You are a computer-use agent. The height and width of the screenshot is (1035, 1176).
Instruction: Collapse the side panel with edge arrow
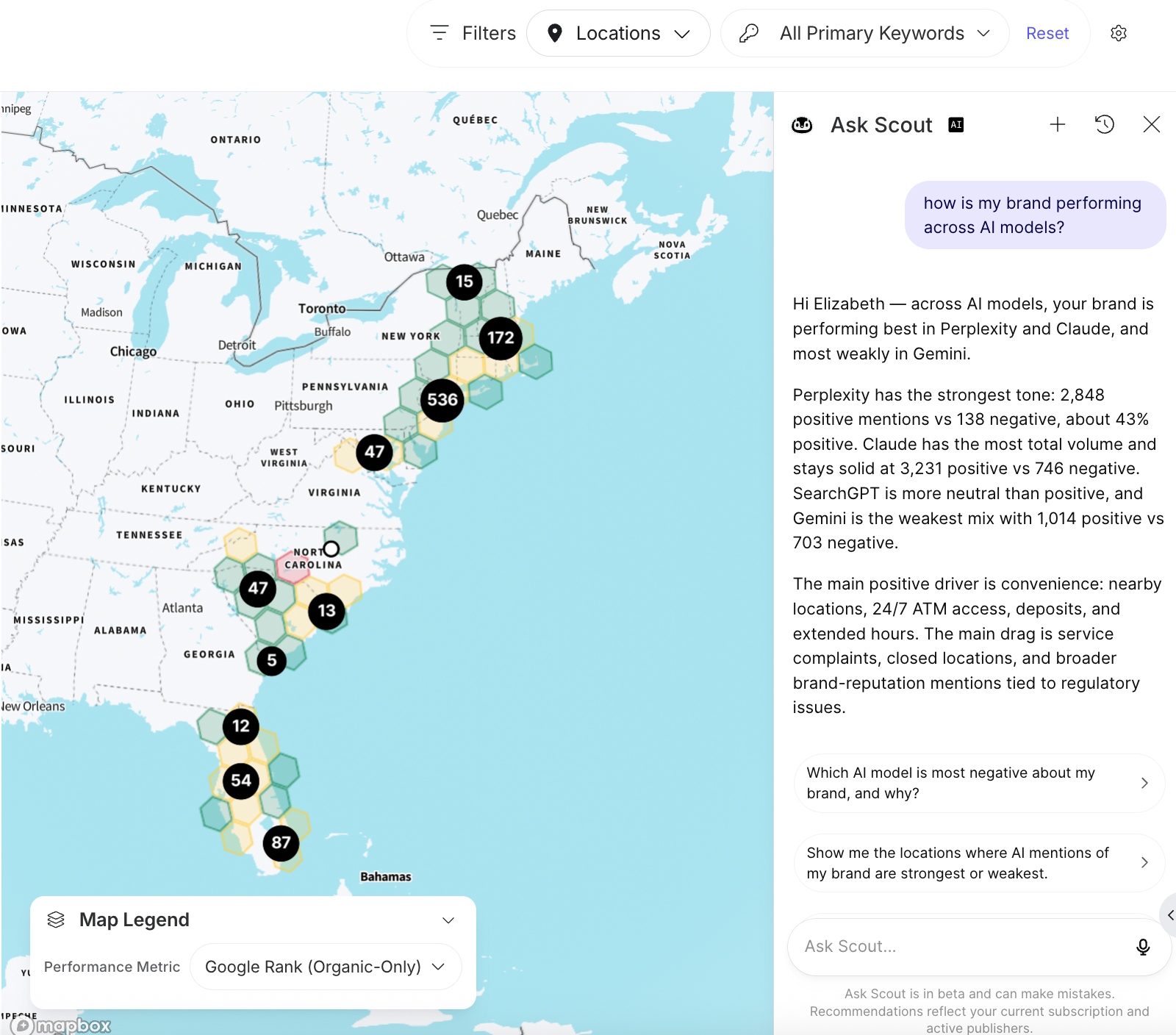click(1169, 915)
